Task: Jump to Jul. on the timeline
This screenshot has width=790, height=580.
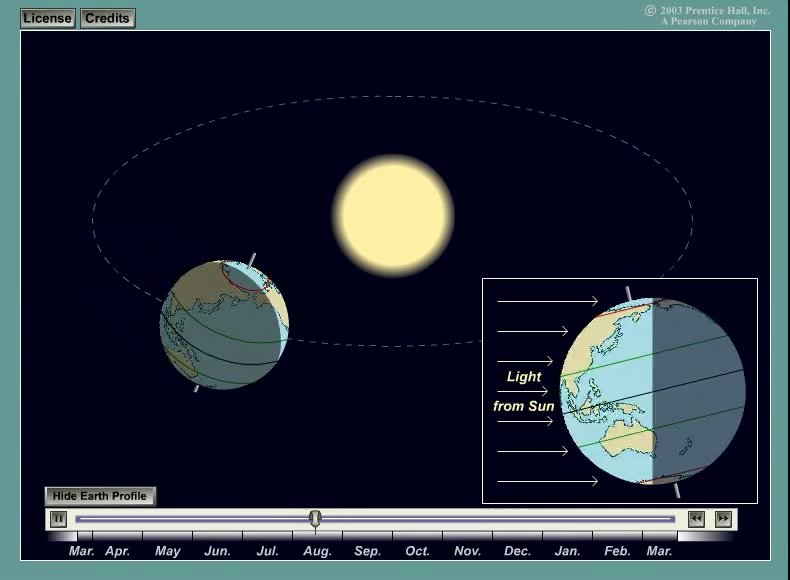Action: click(x=268, y=551)
